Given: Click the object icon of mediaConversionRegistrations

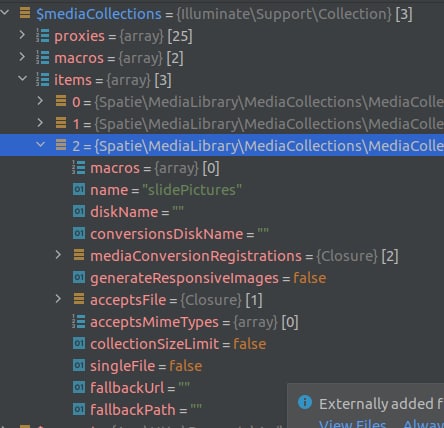Looking at the screenshot, I should point(79,255).
